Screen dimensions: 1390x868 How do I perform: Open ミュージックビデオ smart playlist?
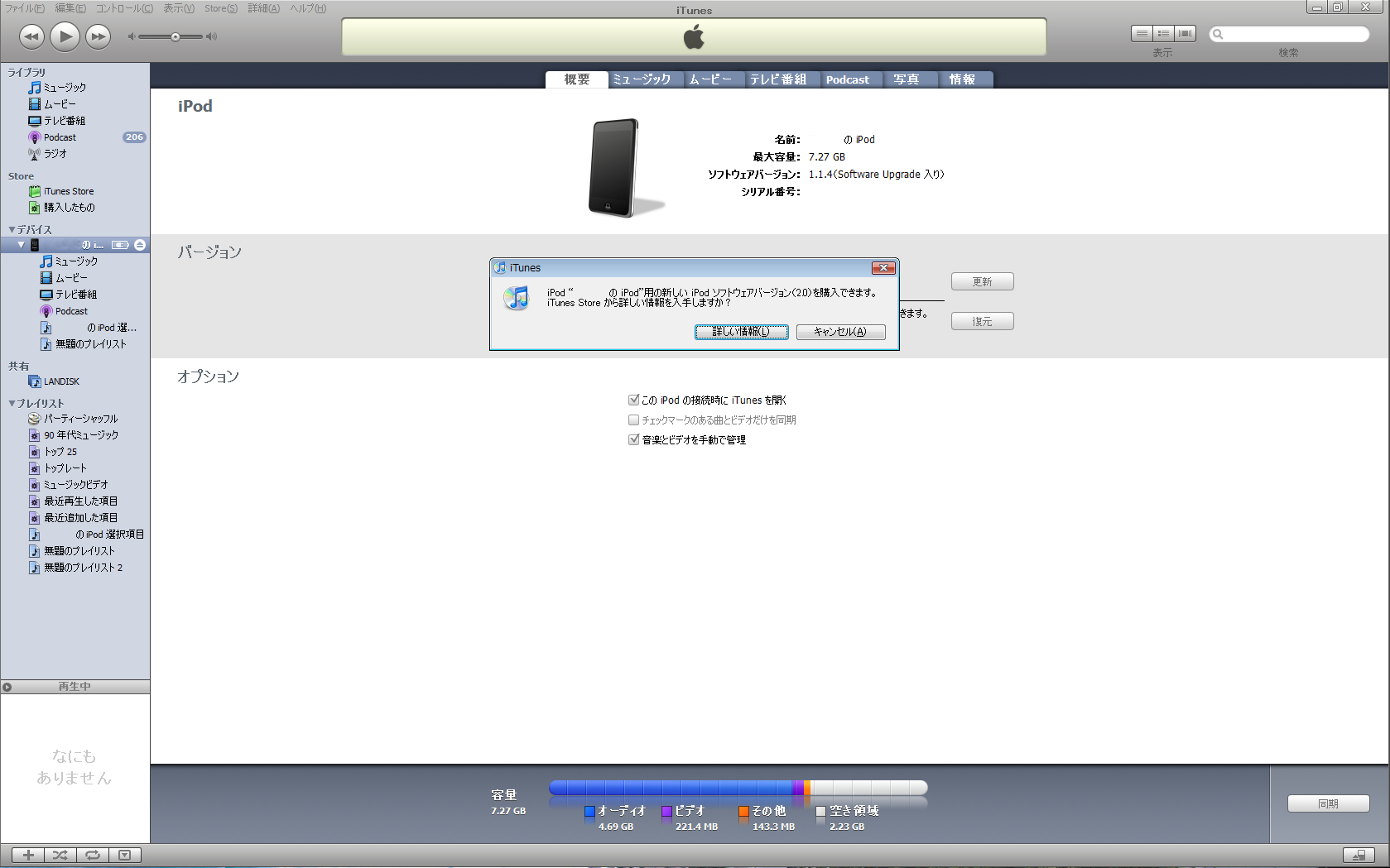pos(75,485)
